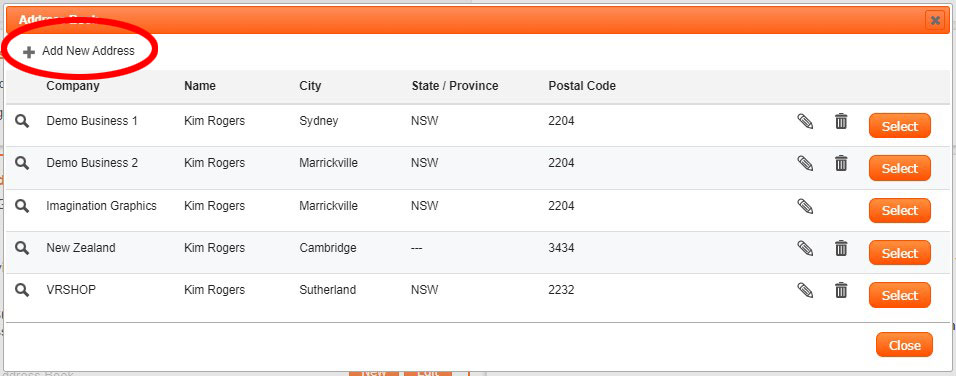Close the Address Book dialog button
Screen dimensions: 956x376
point(904,345)
